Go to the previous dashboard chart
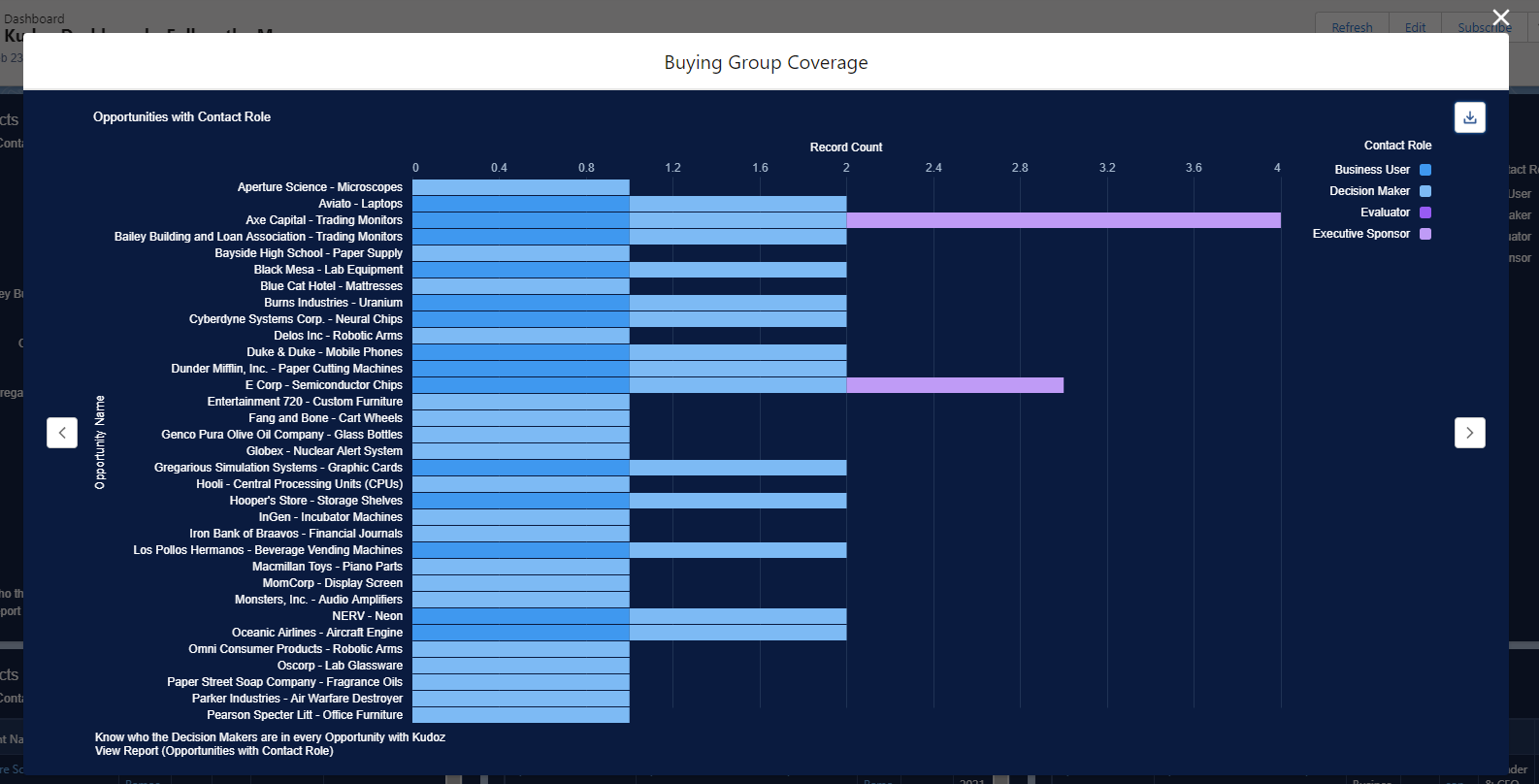 coord(62,433)
